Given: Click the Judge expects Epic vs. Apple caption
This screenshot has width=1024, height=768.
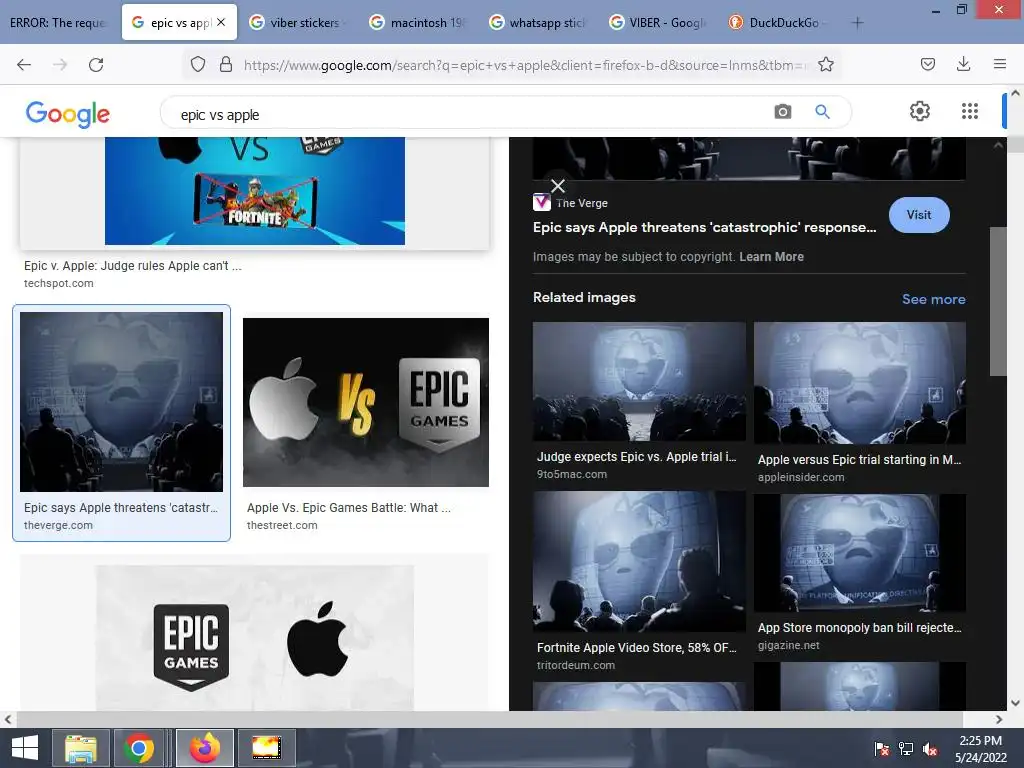Looking at the screenshot, I should tap(636, 457).
